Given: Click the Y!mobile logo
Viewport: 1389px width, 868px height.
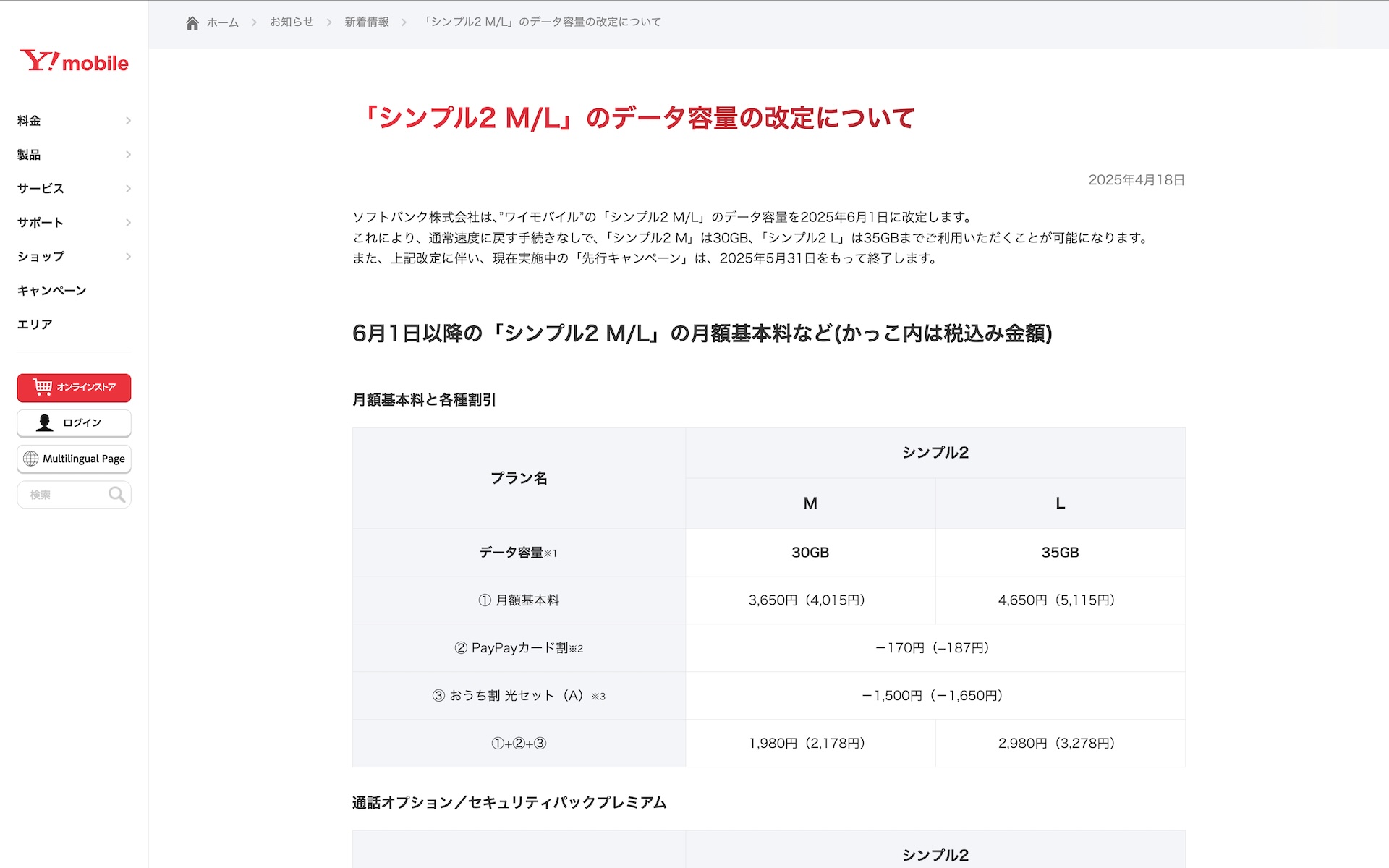Looking at the screenshot, I should pyautogui.click(x=74, y=61).
